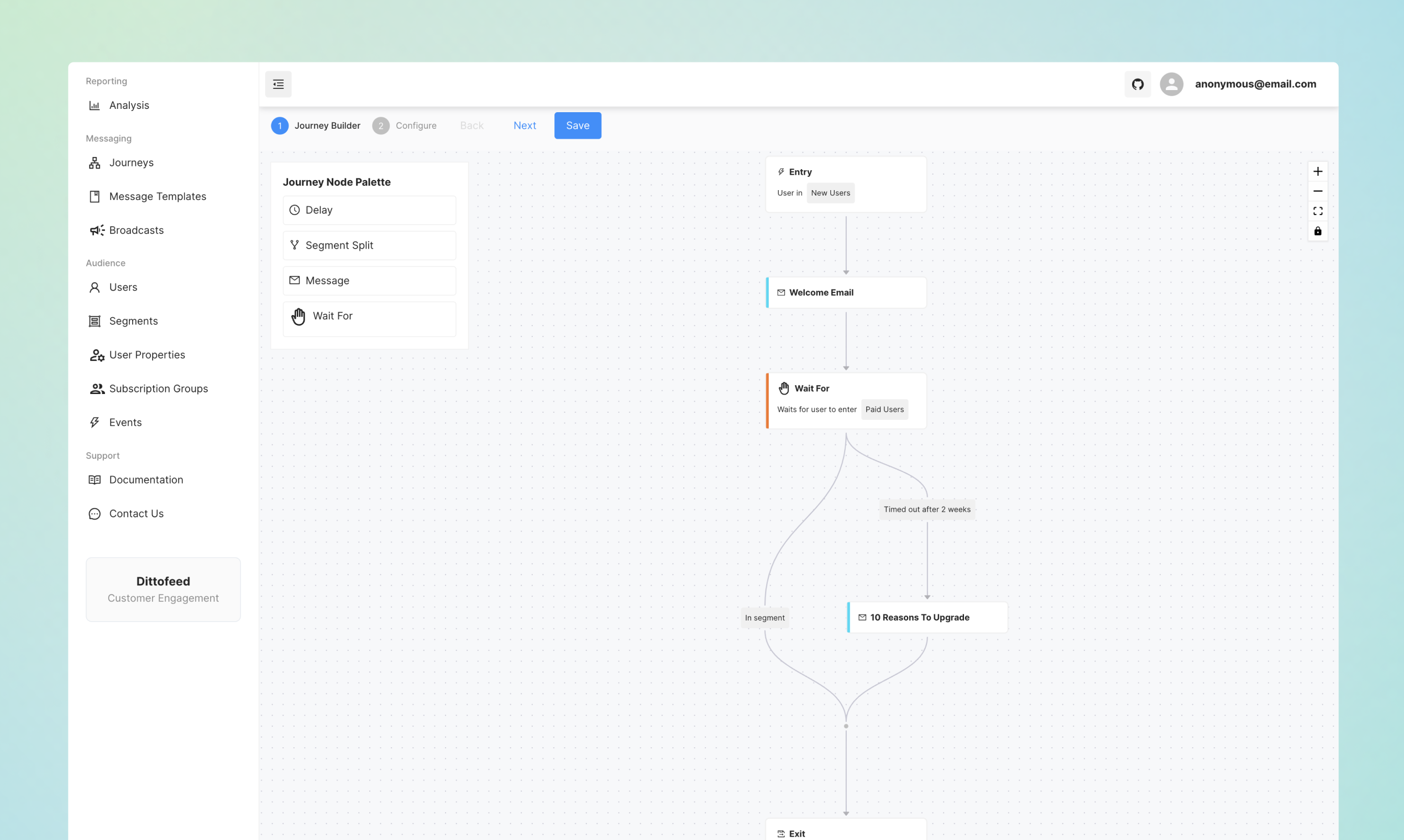Screen dimensions: 1404x840
Task: Zoom out on the journey canvas
Action: tap(1317, 191)
